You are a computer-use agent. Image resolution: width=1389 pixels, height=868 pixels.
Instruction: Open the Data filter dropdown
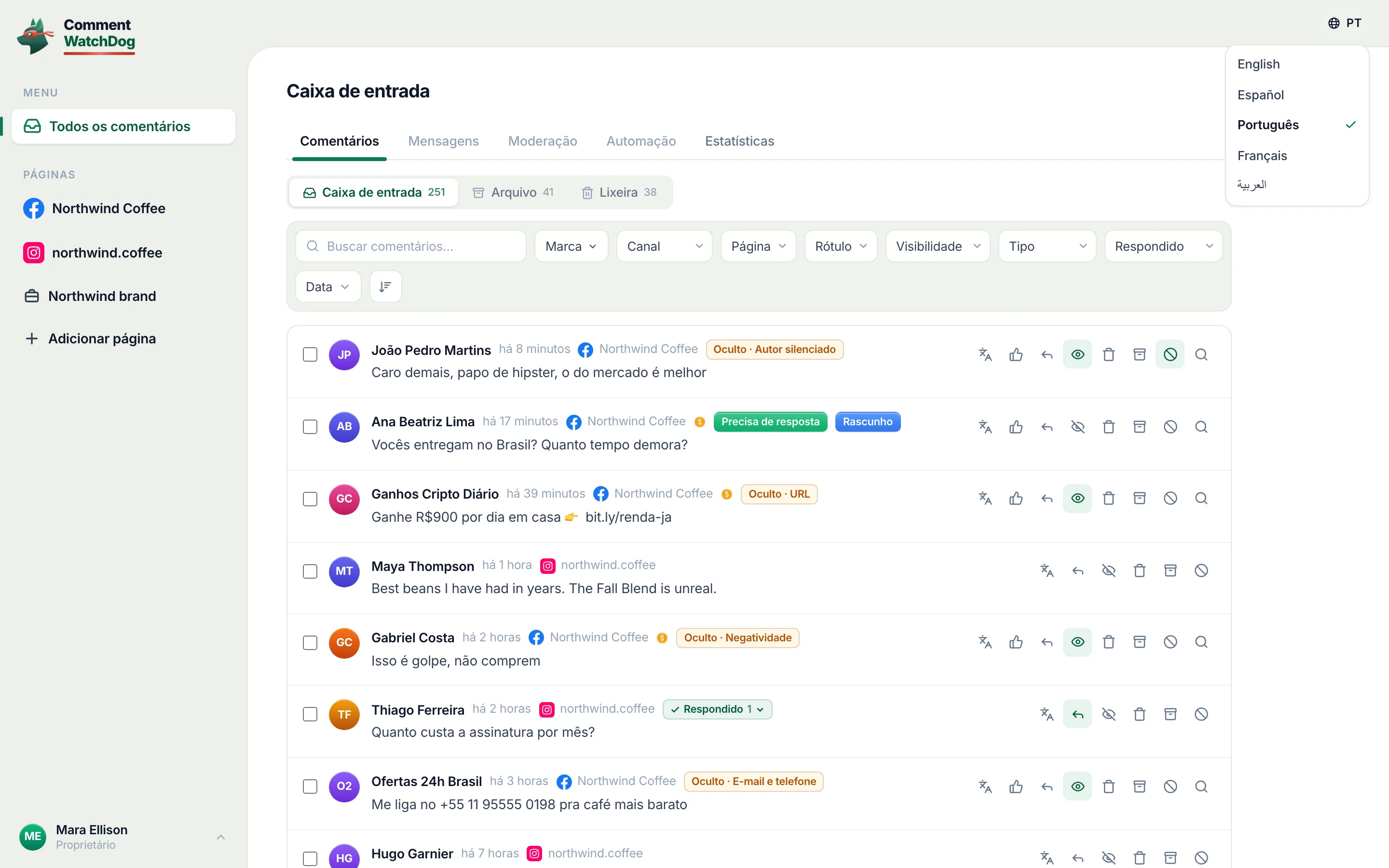coord(328,286)
